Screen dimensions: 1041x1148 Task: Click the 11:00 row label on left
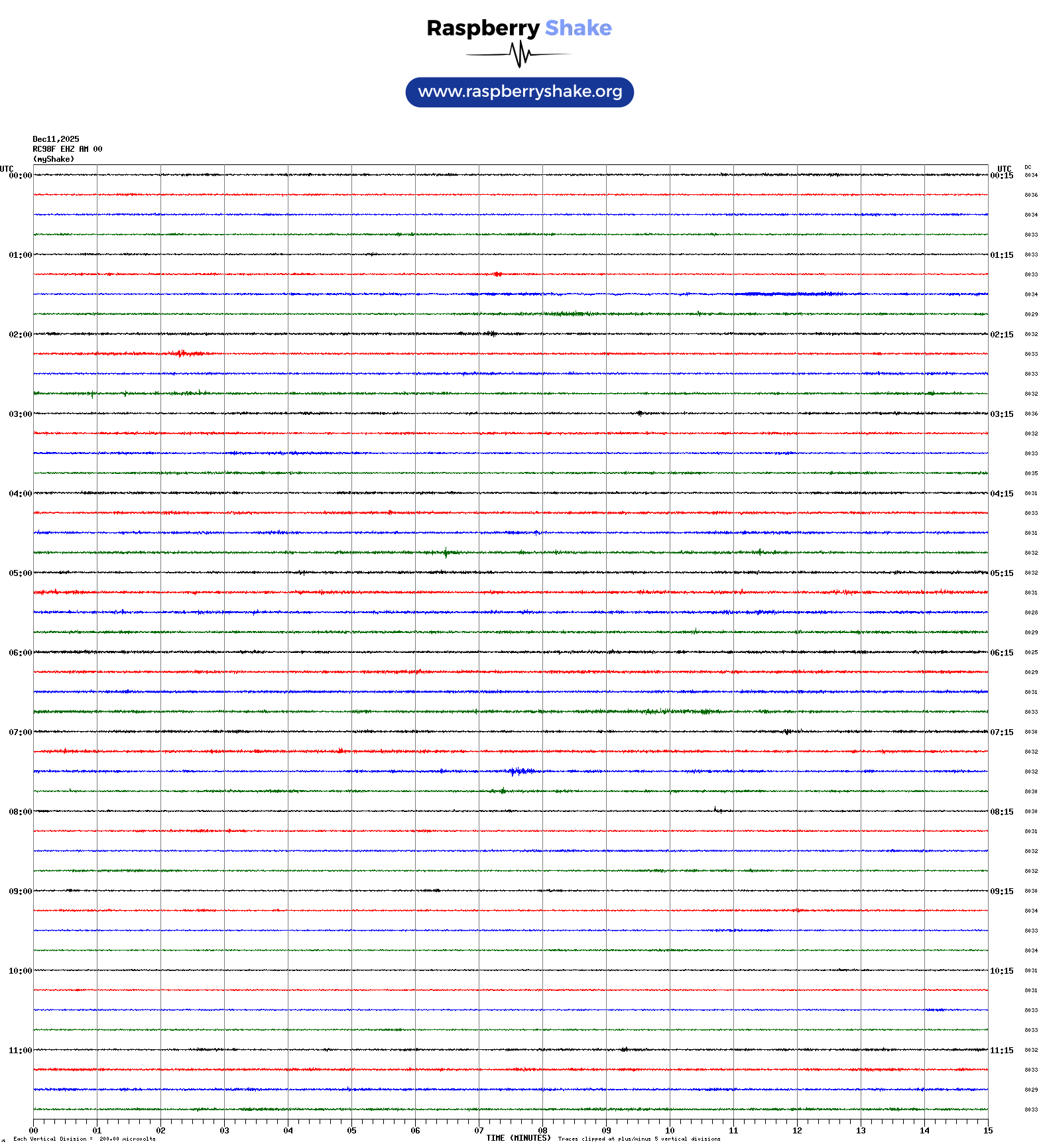[20, 1051]
